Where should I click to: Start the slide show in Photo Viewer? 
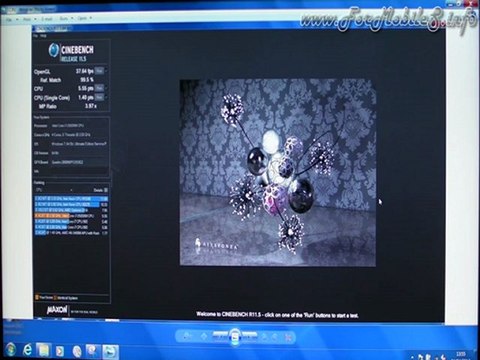pyautogui.click(x=235, y=336)
